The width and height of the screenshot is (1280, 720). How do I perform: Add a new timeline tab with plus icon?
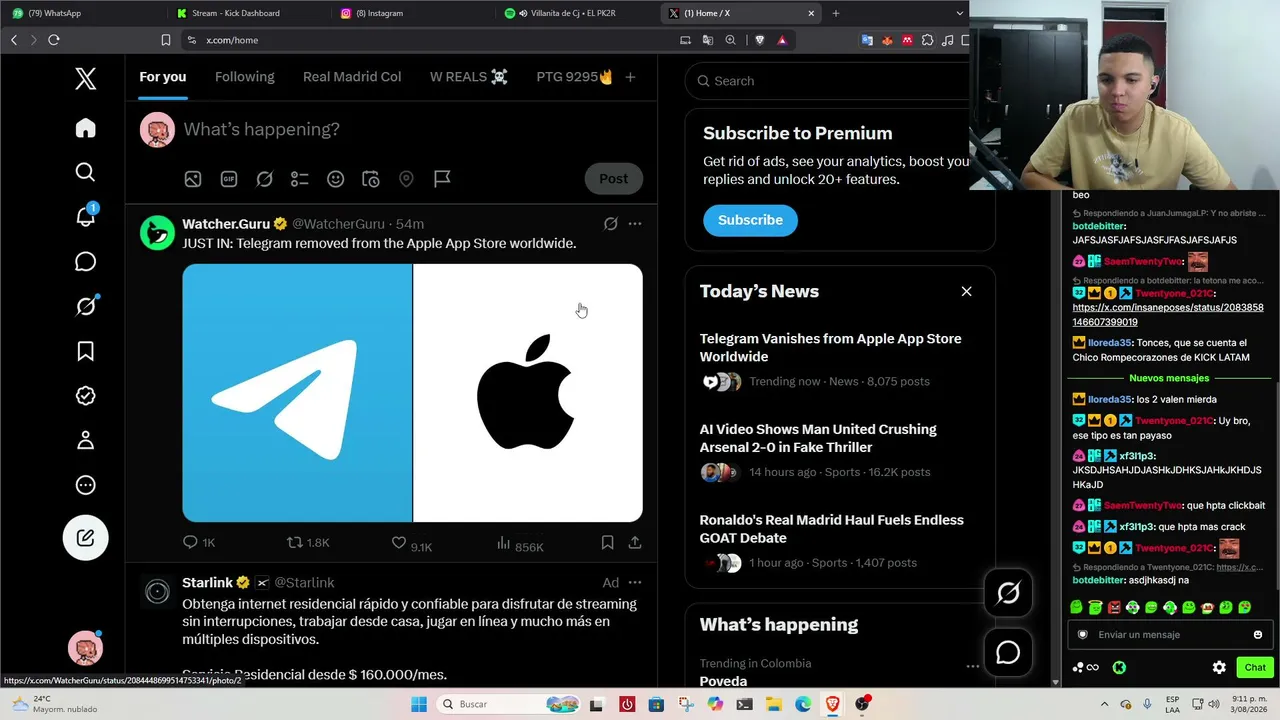630,77
